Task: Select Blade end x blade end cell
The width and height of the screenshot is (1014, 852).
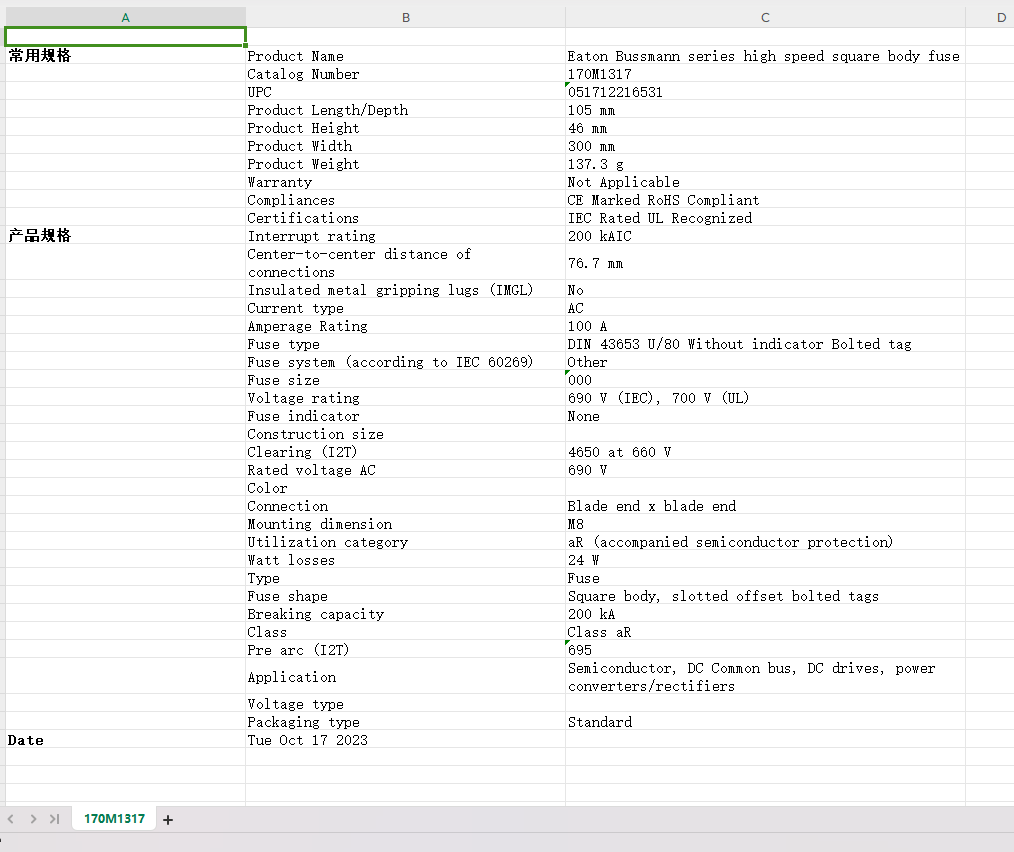Action: (x=765, y=506)
